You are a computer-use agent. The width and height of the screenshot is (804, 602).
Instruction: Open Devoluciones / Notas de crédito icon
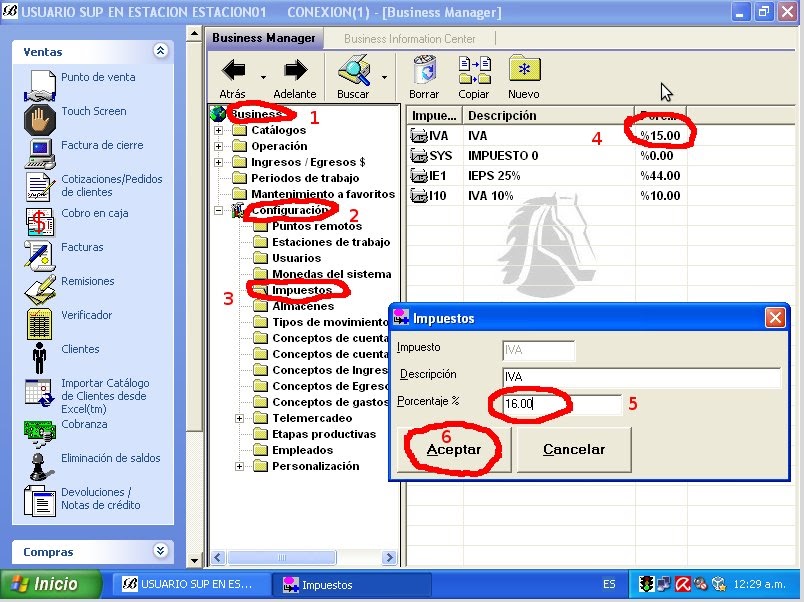[39, 500]
